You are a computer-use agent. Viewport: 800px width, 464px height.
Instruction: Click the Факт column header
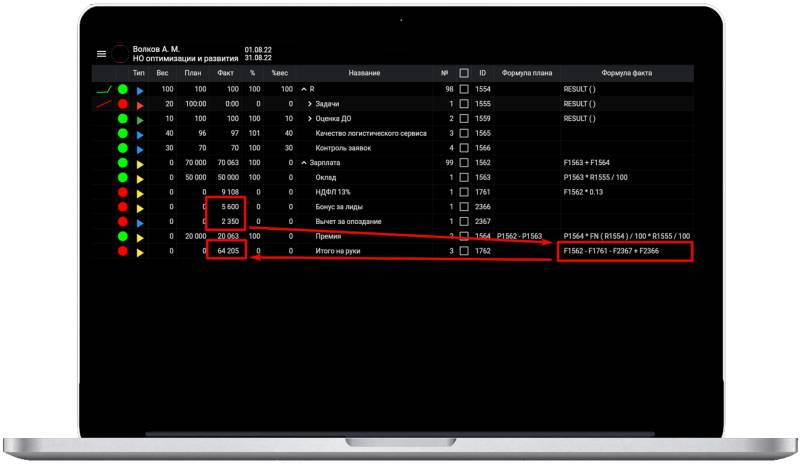[x=225, y=73]
